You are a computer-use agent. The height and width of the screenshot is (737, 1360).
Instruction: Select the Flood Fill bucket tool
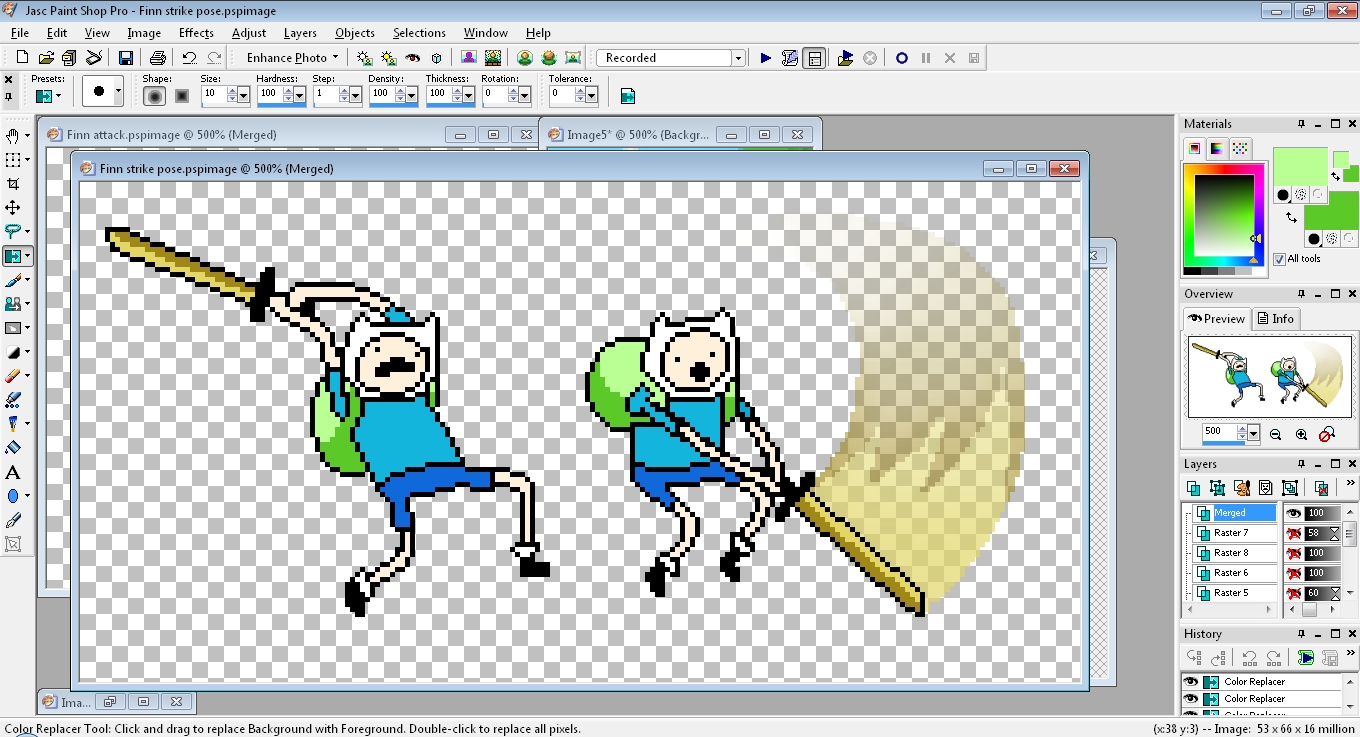[13, 448]
